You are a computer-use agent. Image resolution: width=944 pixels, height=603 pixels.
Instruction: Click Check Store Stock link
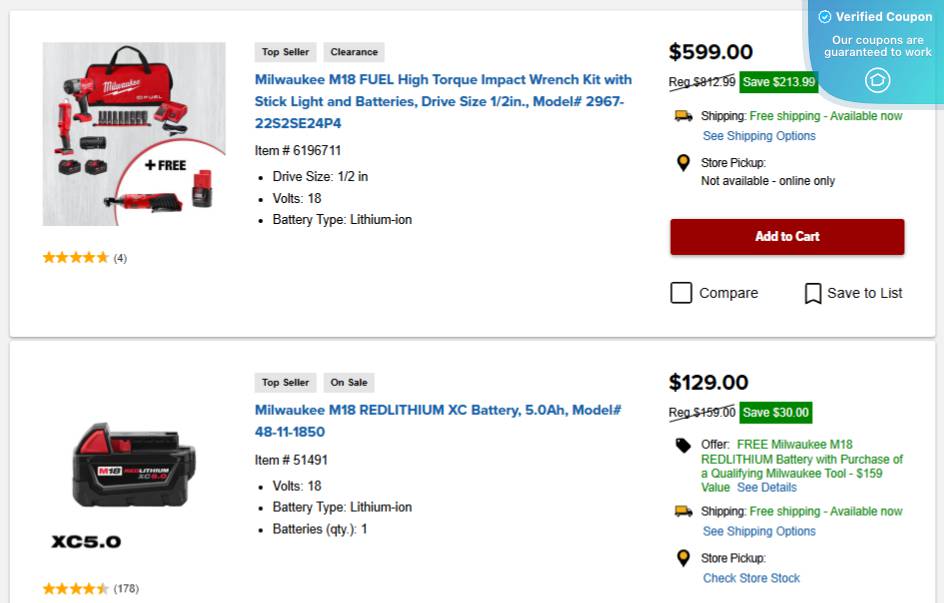pos(751,578)
